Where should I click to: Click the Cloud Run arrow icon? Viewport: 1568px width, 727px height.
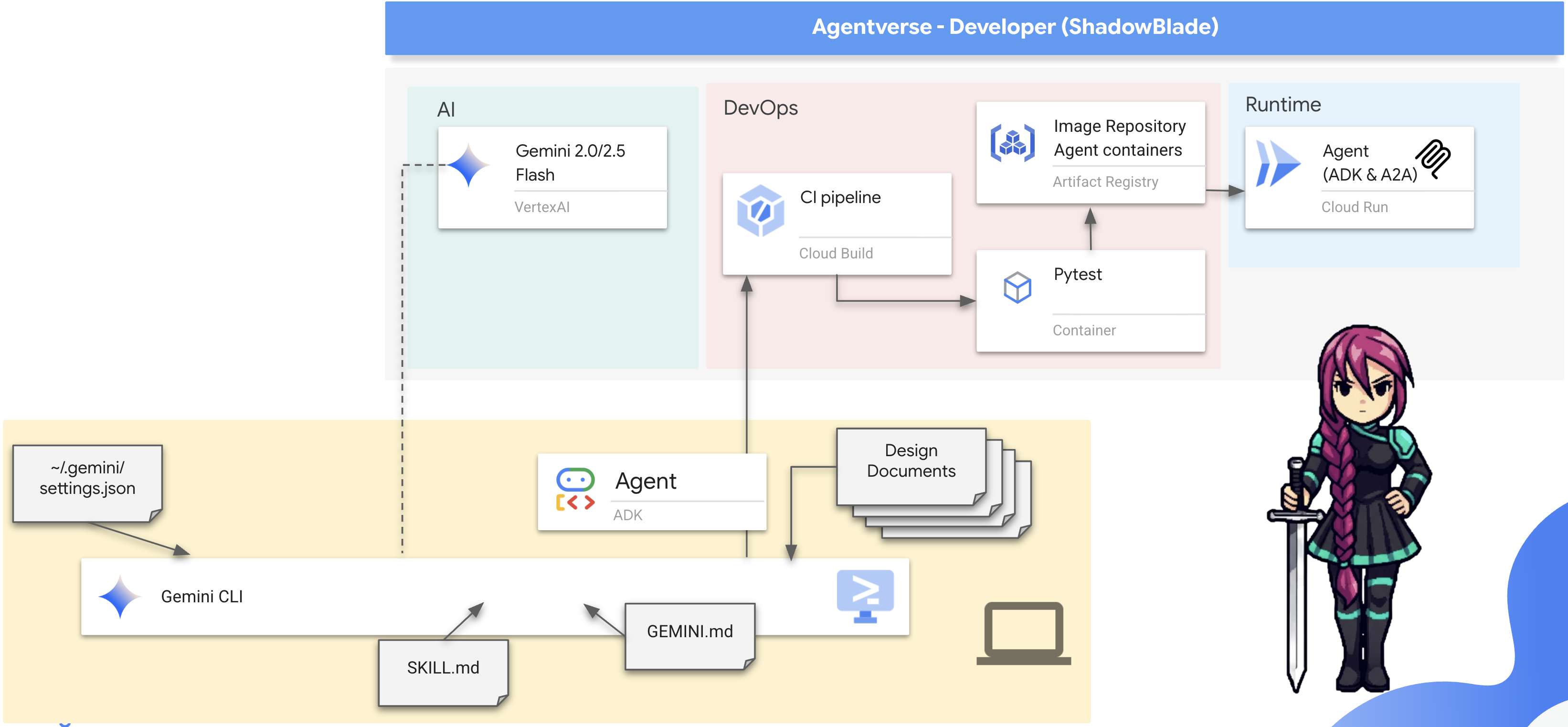[x=1278, y=163]
